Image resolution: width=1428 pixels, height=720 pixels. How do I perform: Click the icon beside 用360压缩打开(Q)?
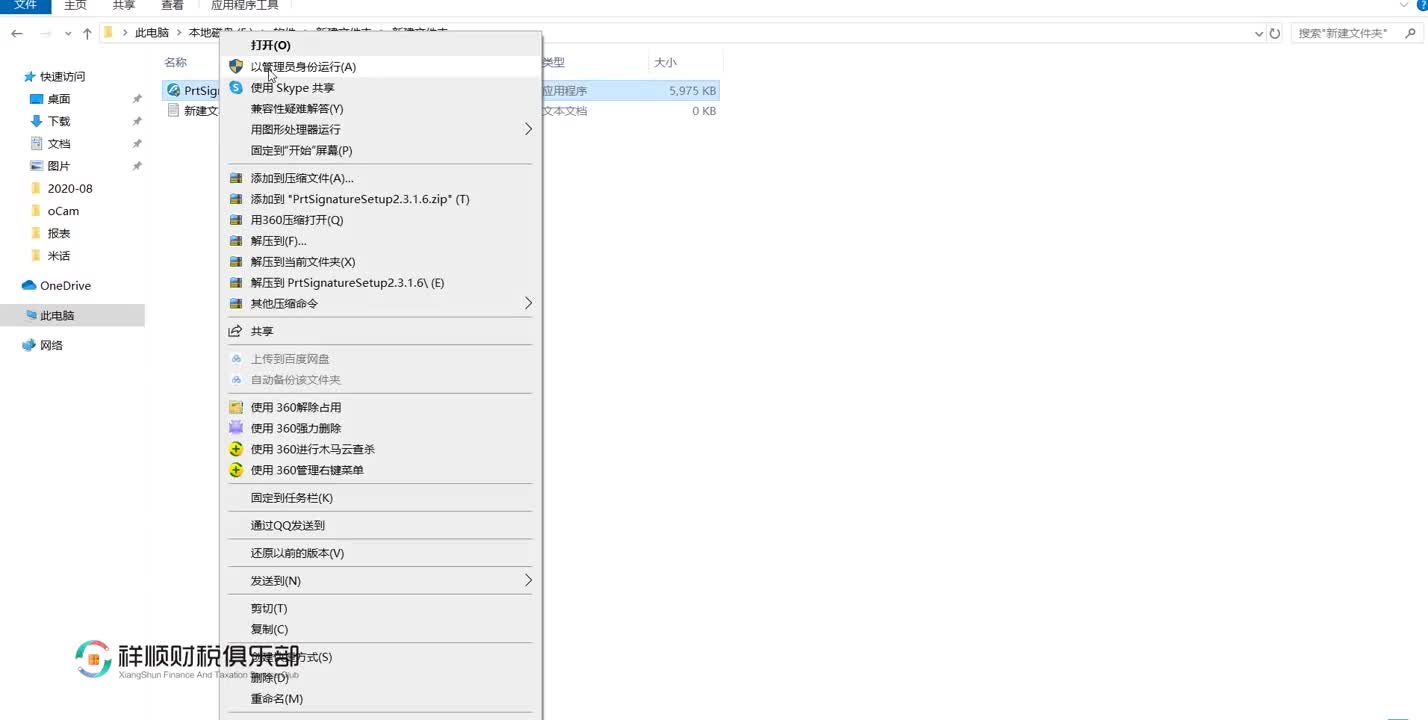click(236, 220)
